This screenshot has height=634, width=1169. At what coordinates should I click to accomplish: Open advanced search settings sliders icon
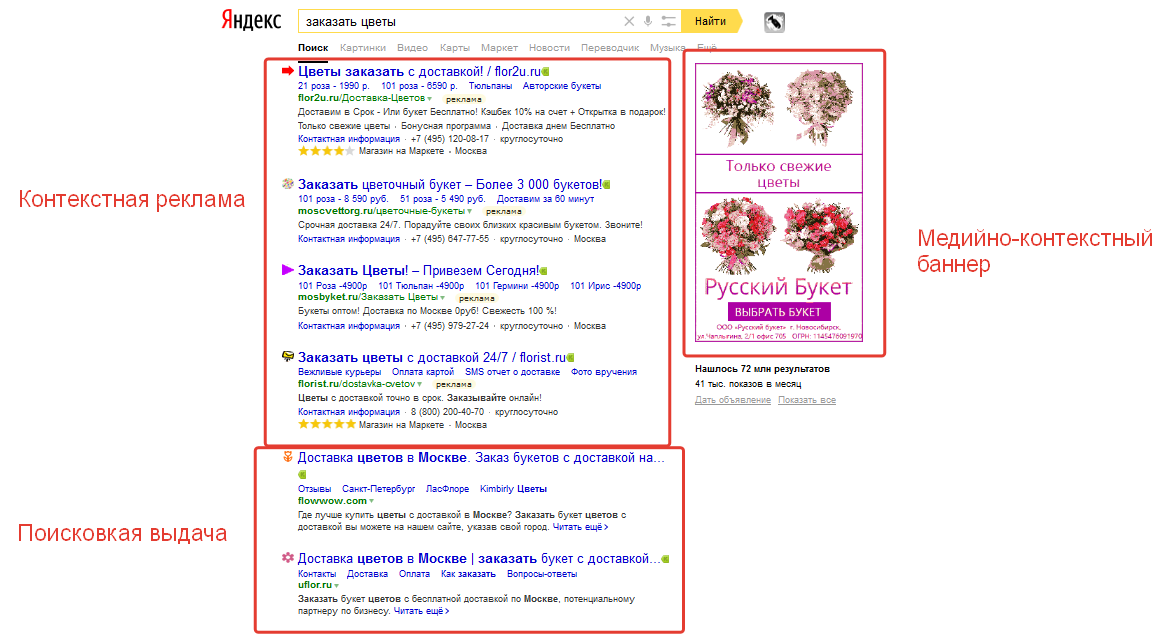668,21
